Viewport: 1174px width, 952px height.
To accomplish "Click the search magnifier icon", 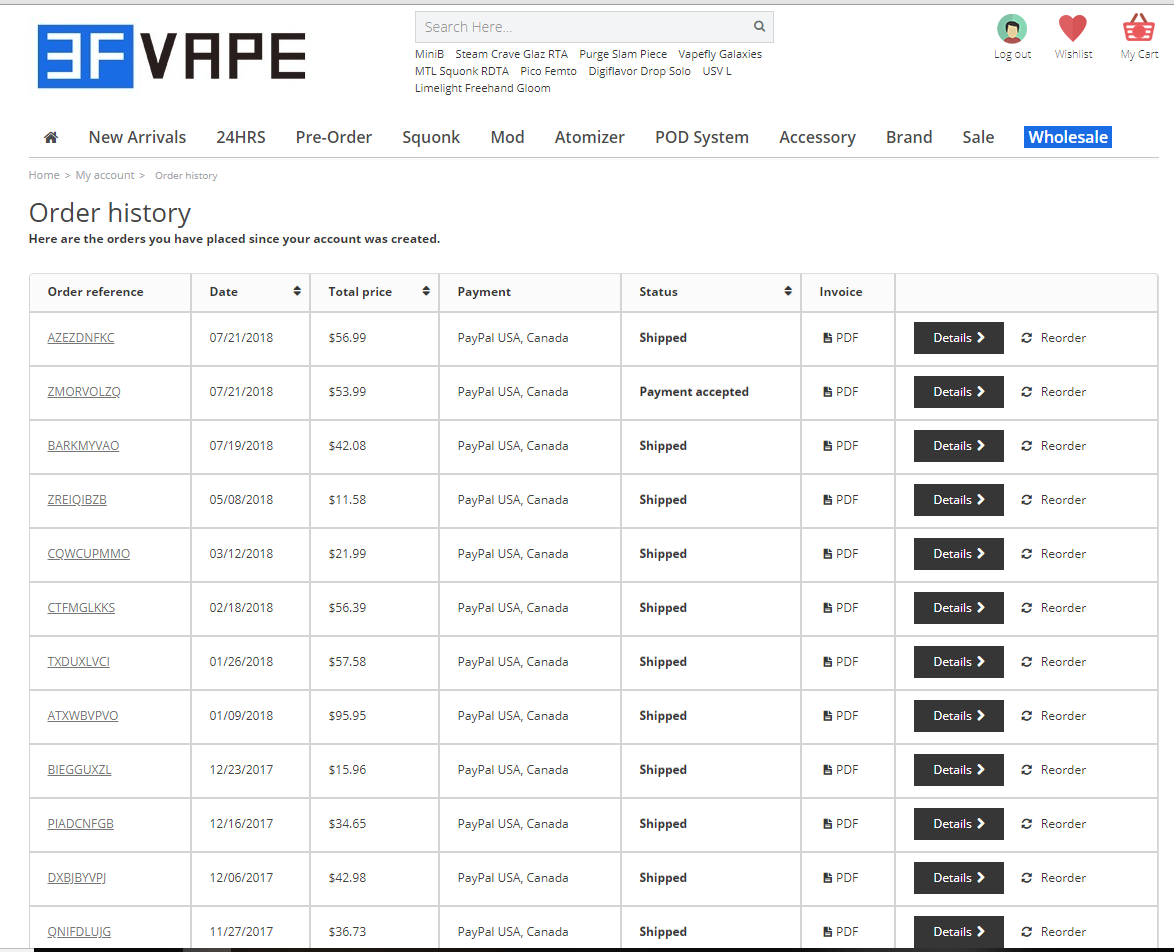I will (759, 27).
